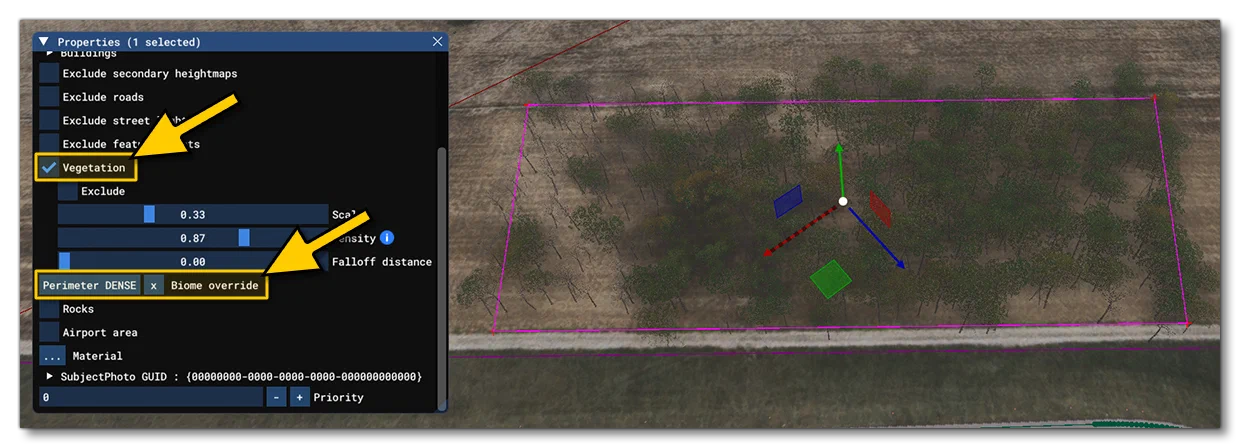This screenshot has height=448, width=1240.
Task: Select the red plane gizmo handle
Action: coord(881,208)
